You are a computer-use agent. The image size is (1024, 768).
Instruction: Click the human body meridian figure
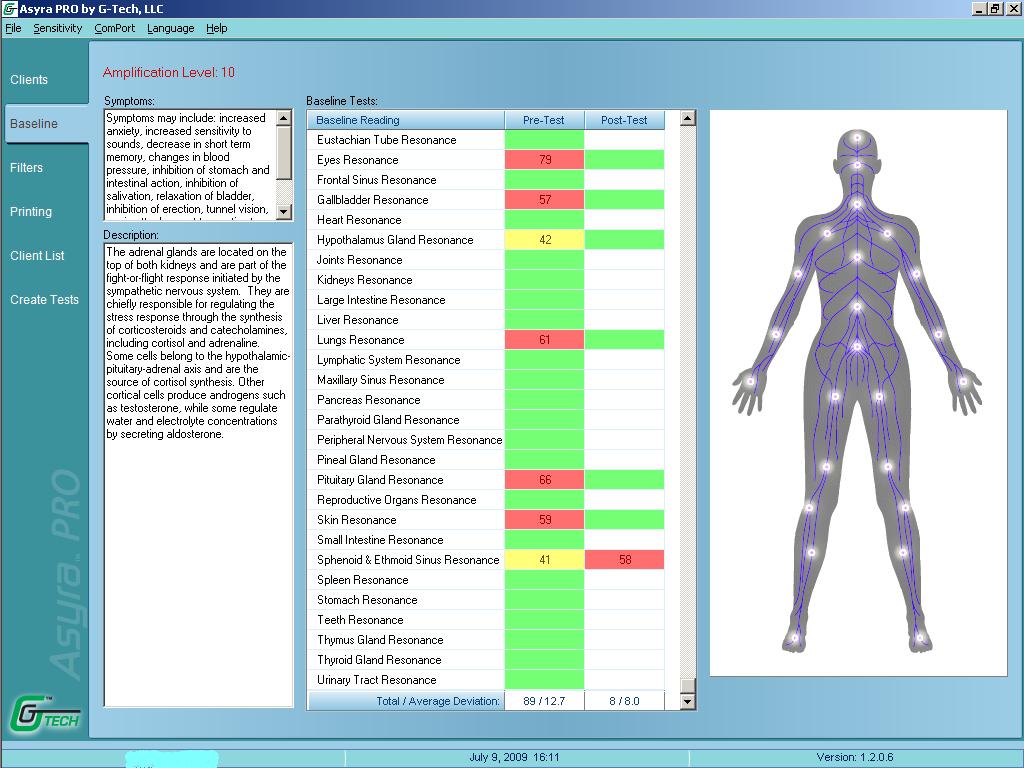click(x=857, y=392)
